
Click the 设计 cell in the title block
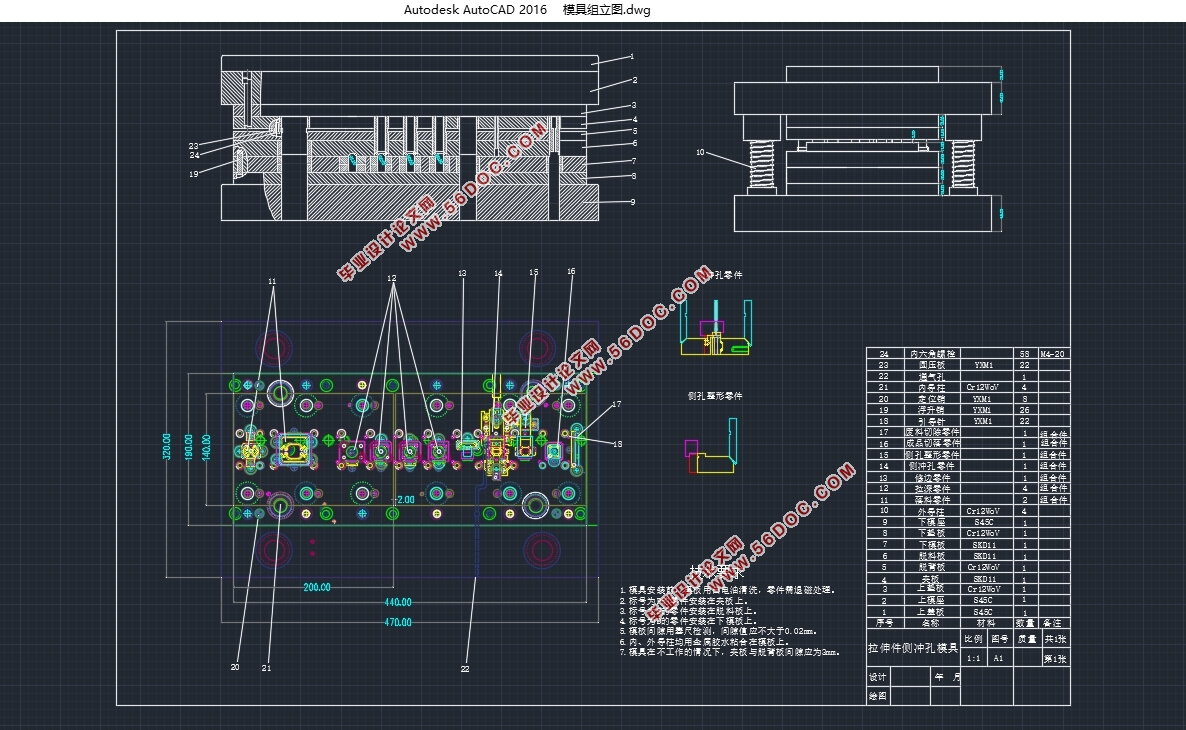click(878, 677)
